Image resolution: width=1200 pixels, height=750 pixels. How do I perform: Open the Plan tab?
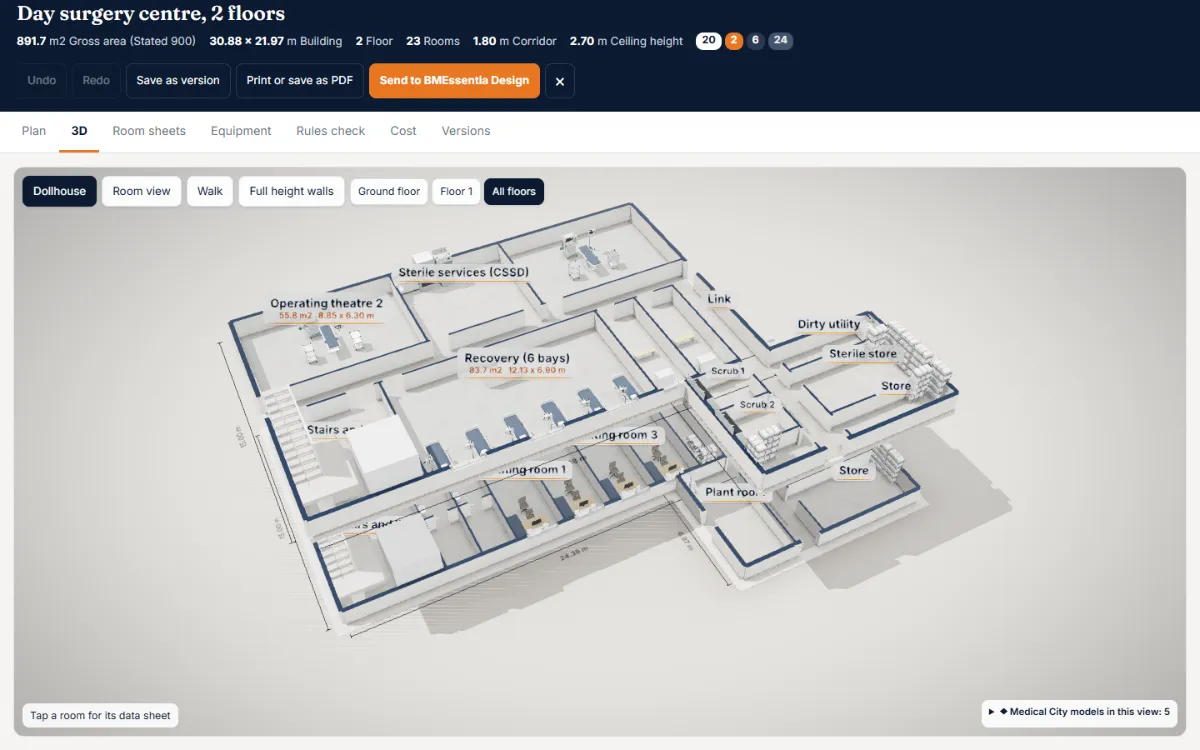click(x=34, y=131)
